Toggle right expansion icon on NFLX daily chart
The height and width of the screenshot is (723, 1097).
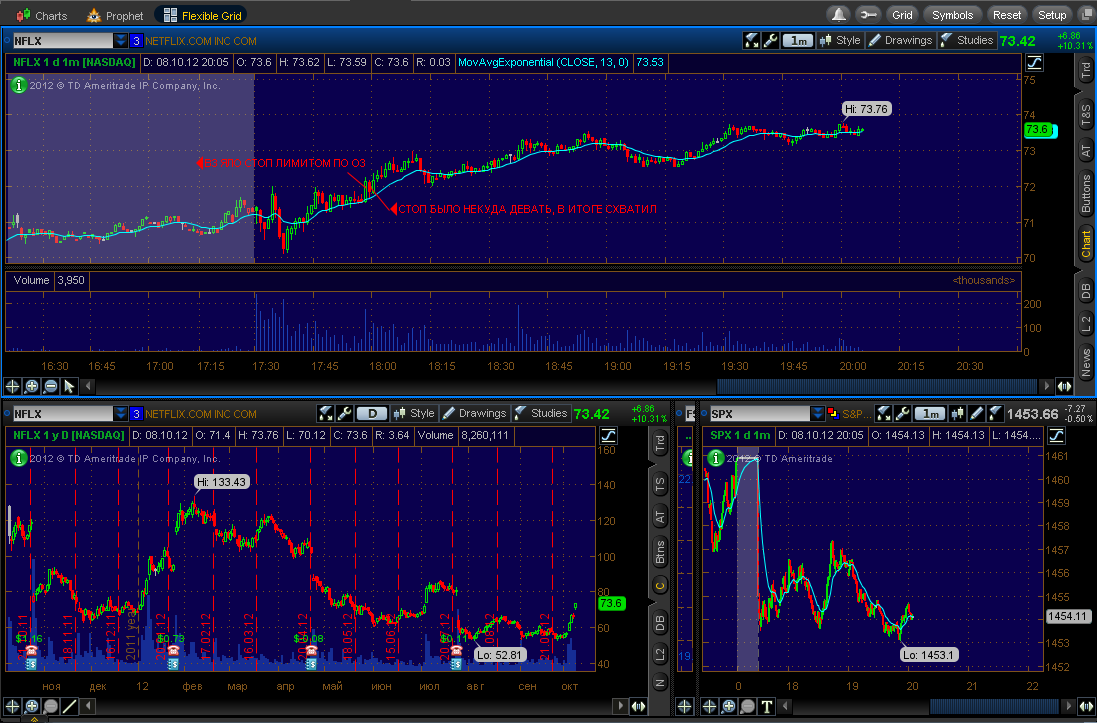pyautogui.click(x=608, y=436)
